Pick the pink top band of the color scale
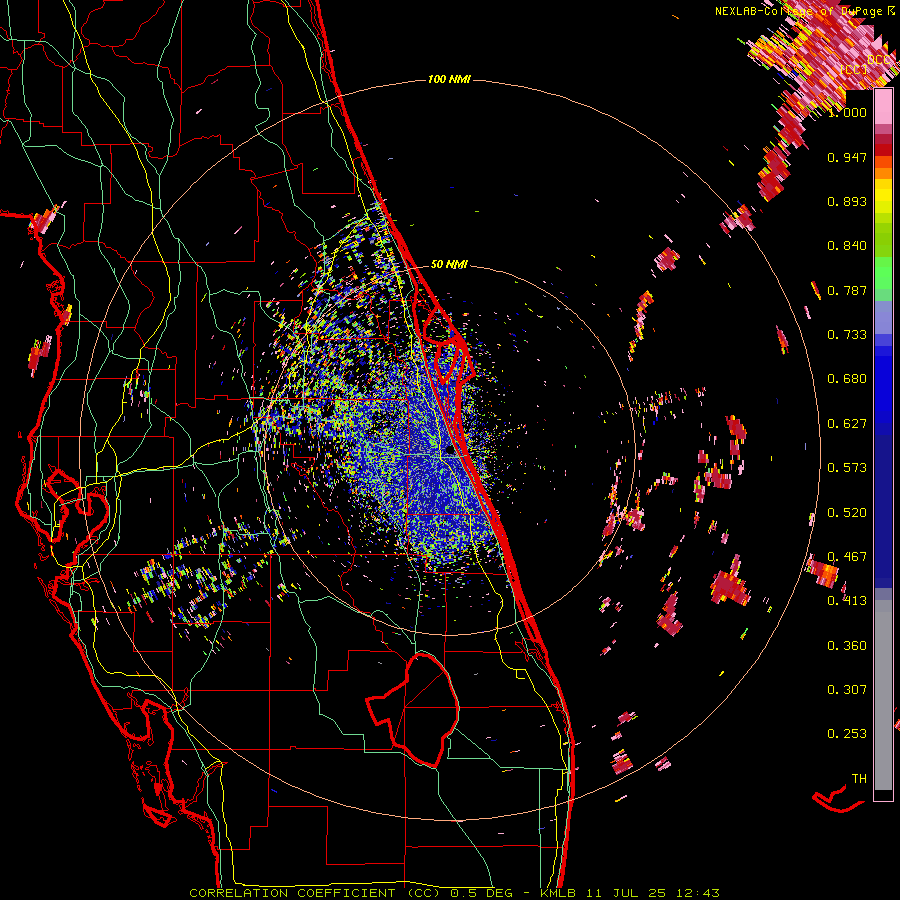Viewport: 900px width, 900px height. 883,107
